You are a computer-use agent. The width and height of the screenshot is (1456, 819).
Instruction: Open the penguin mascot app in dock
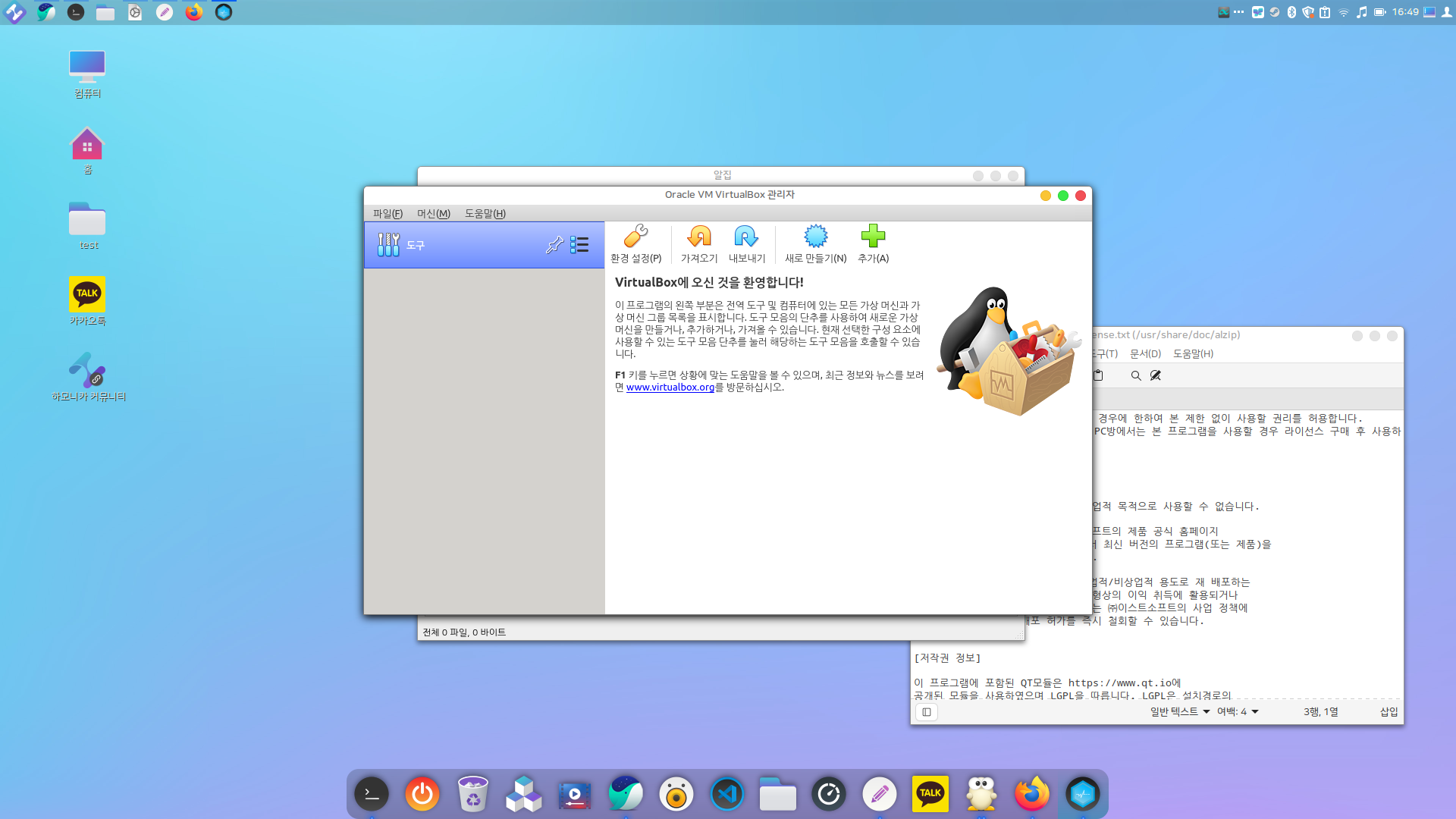[x=981, y=794]
